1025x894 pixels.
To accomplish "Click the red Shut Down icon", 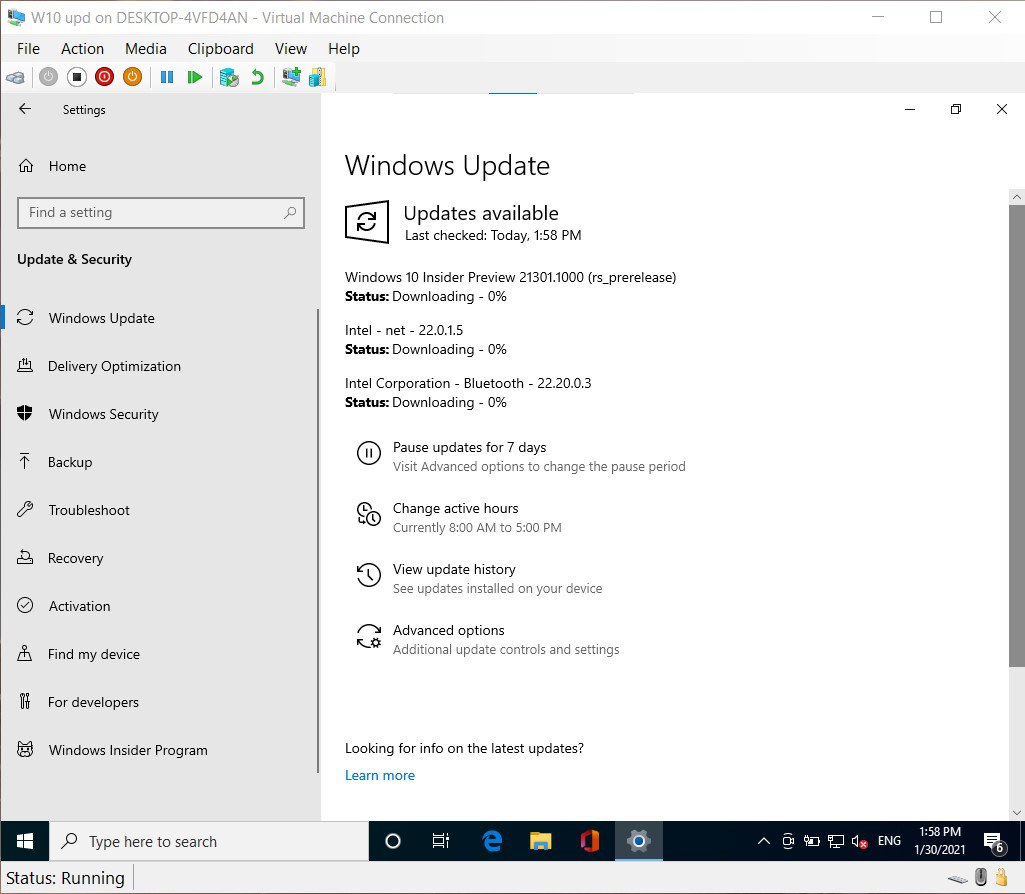I will click(x=105, y=77).
